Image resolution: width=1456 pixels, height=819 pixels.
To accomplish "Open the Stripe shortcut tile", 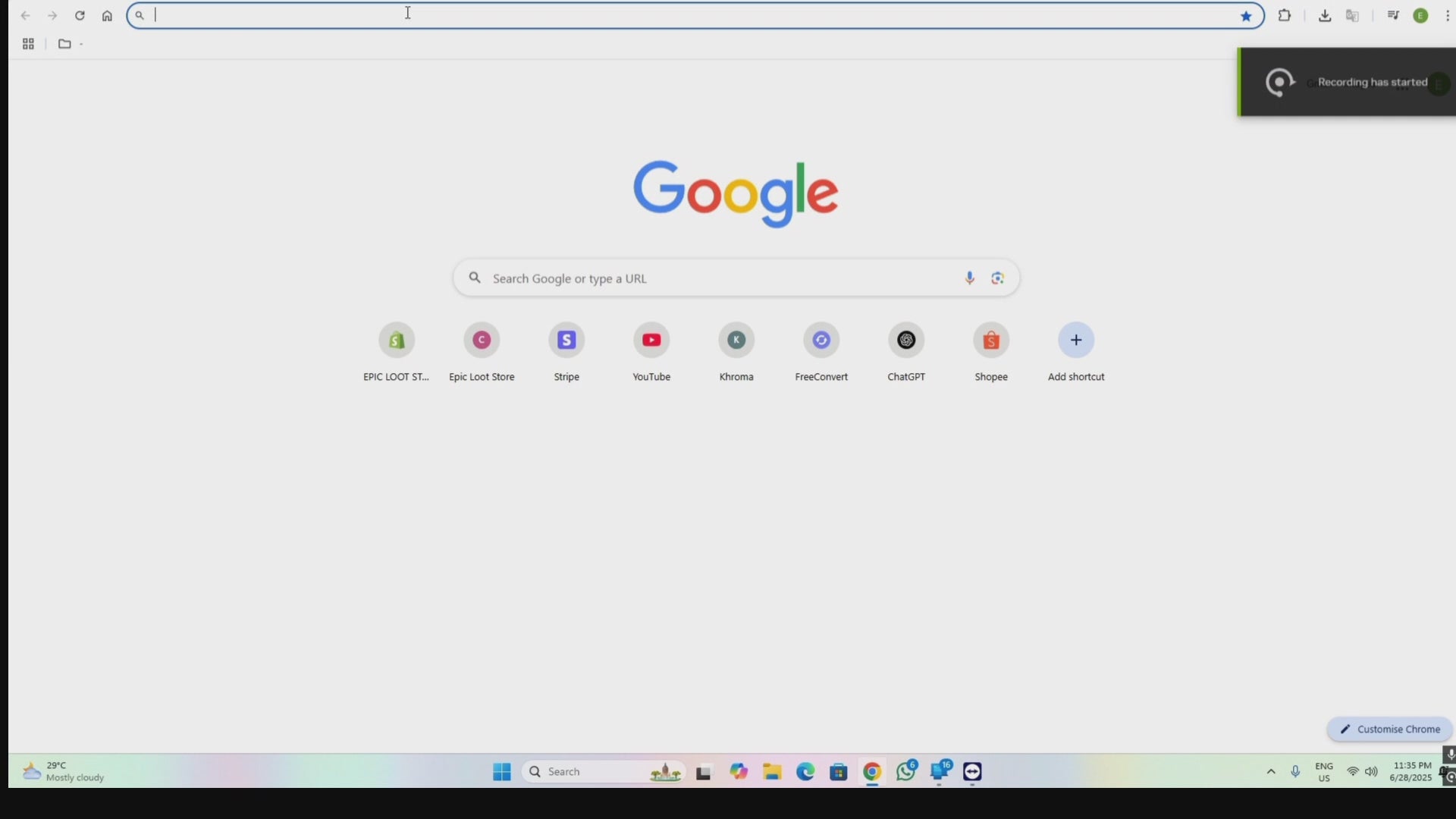I will click(x=566, y=340).
